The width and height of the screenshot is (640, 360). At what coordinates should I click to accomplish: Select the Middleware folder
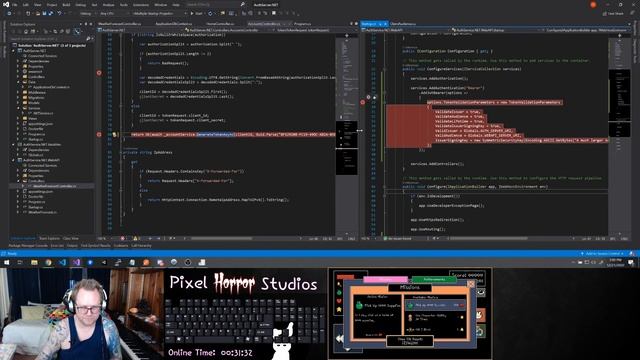click(37, 92)
